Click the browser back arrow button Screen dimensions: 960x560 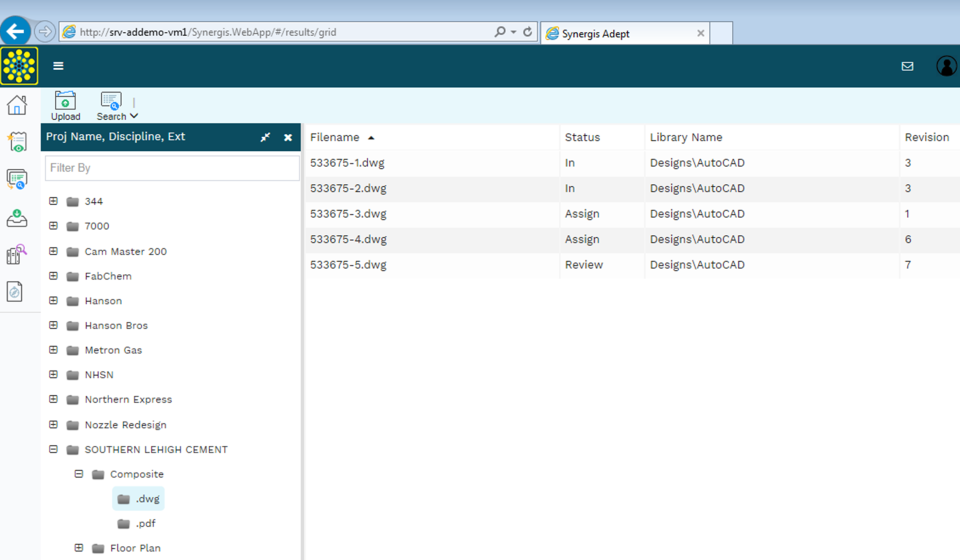click(15, 31)
